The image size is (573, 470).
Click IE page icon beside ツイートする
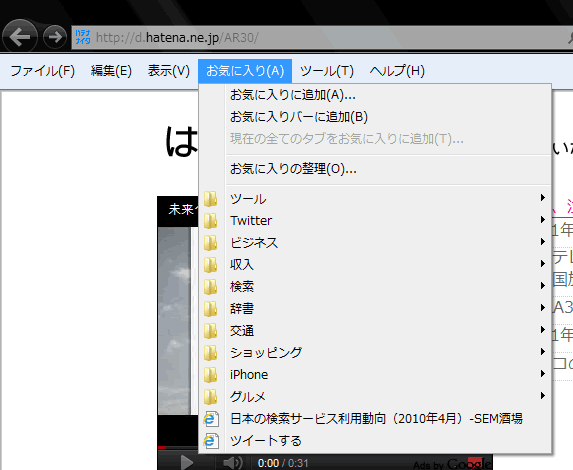211,441
